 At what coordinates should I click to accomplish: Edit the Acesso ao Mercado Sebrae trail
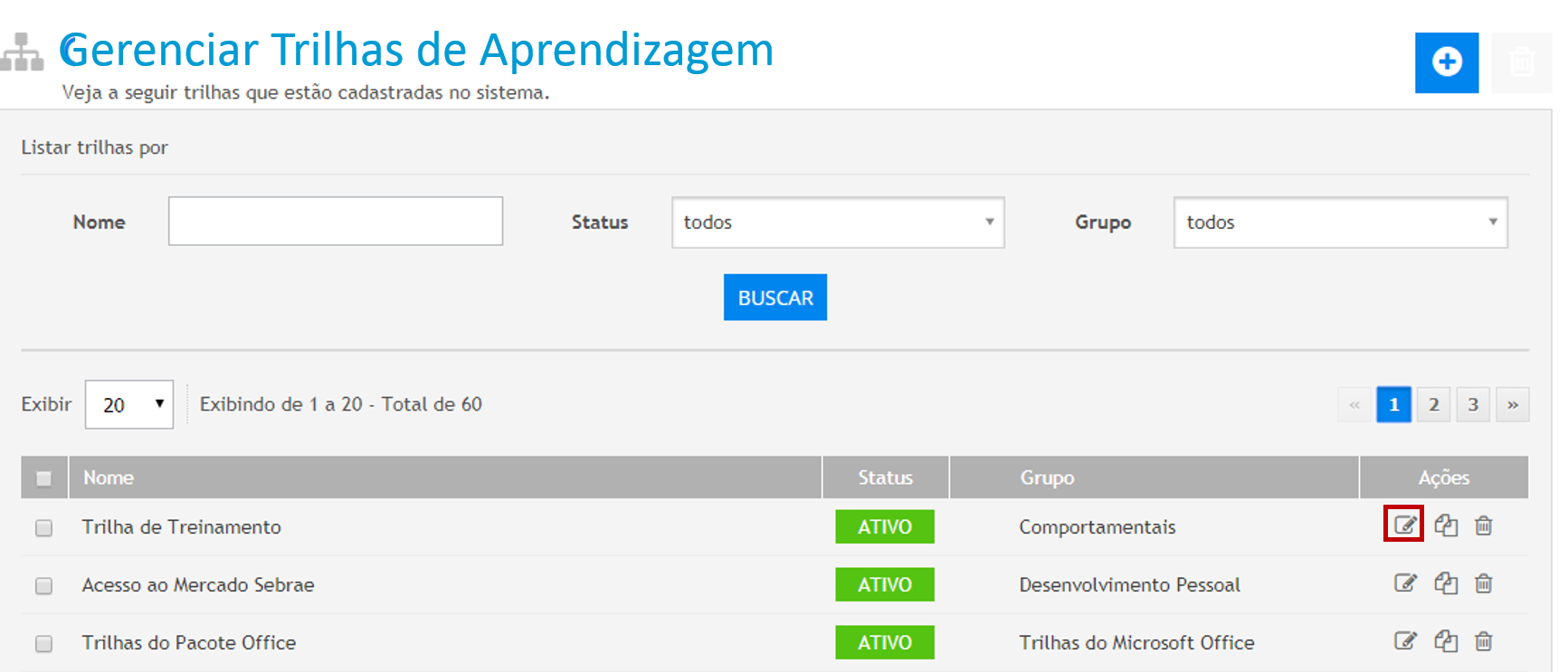1404,583
